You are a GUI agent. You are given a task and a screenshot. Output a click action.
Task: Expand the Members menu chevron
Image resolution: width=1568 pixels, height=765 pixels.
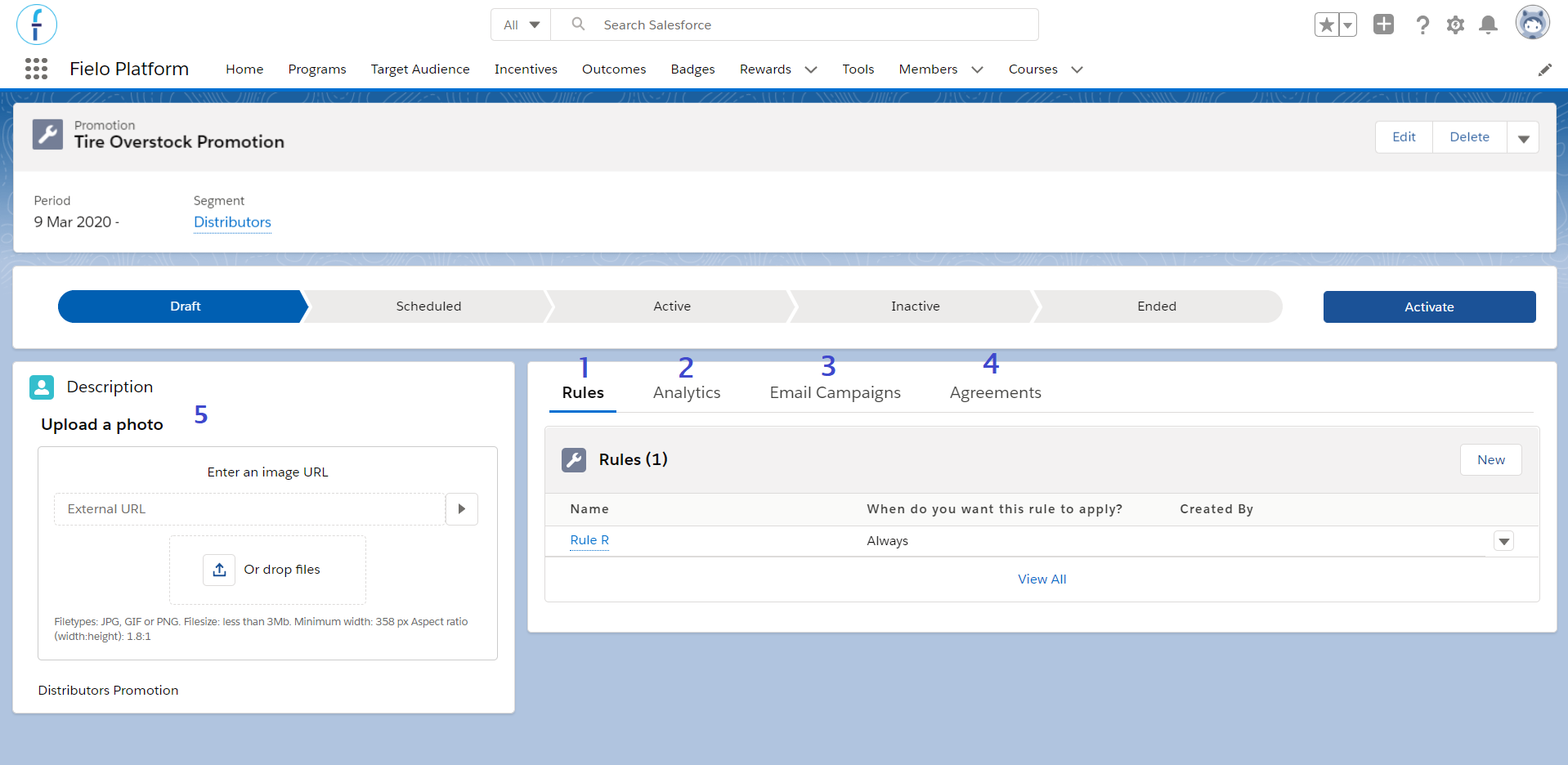coord(977,69)
